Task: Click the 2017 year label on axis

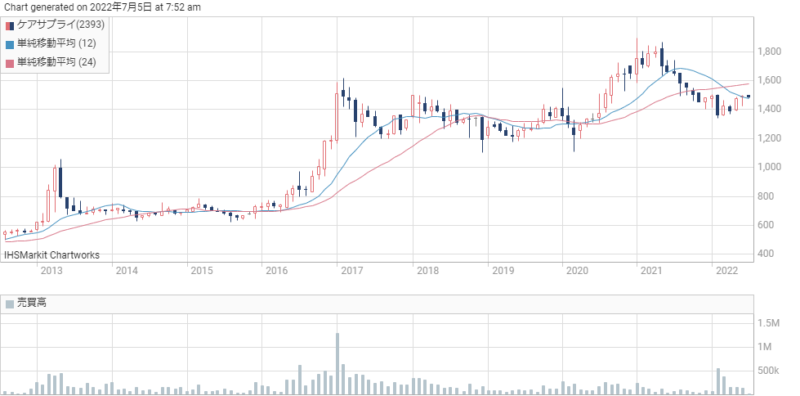Action: click(x=352, y=271)
